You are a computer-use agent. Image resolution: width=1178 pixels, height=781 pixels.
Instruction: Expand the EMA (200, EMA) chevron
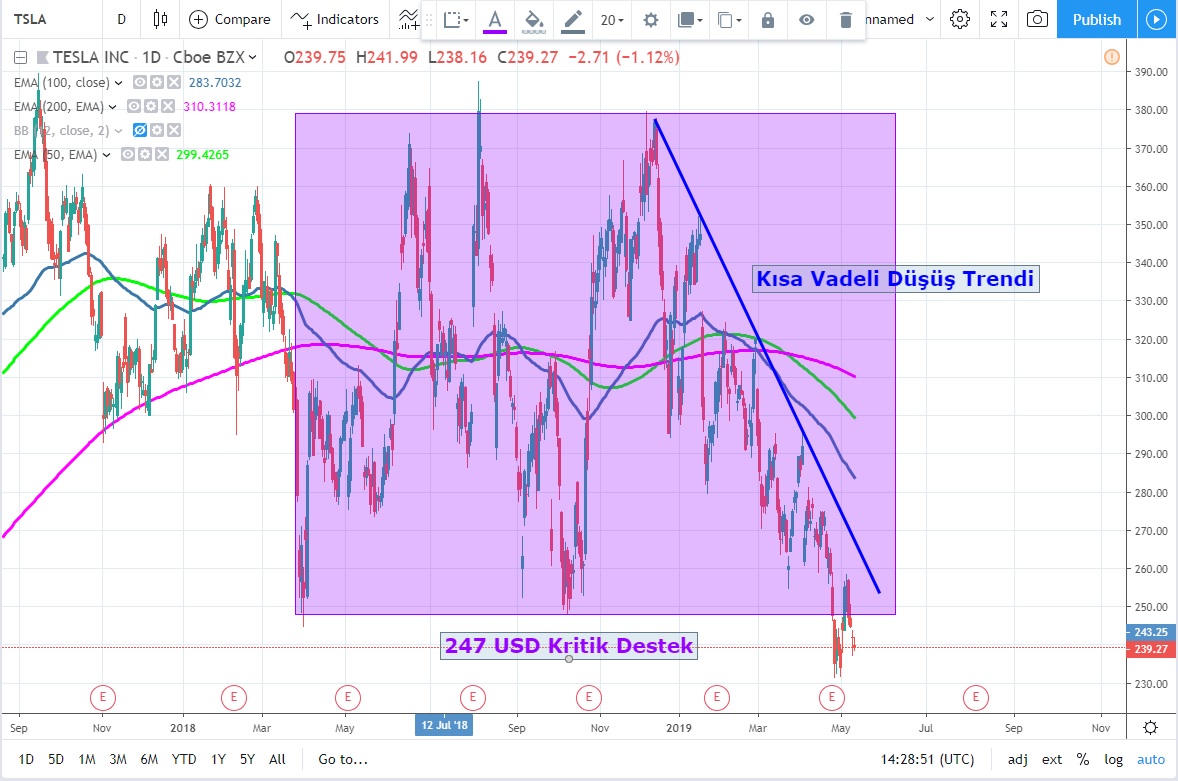click(112, 107)
